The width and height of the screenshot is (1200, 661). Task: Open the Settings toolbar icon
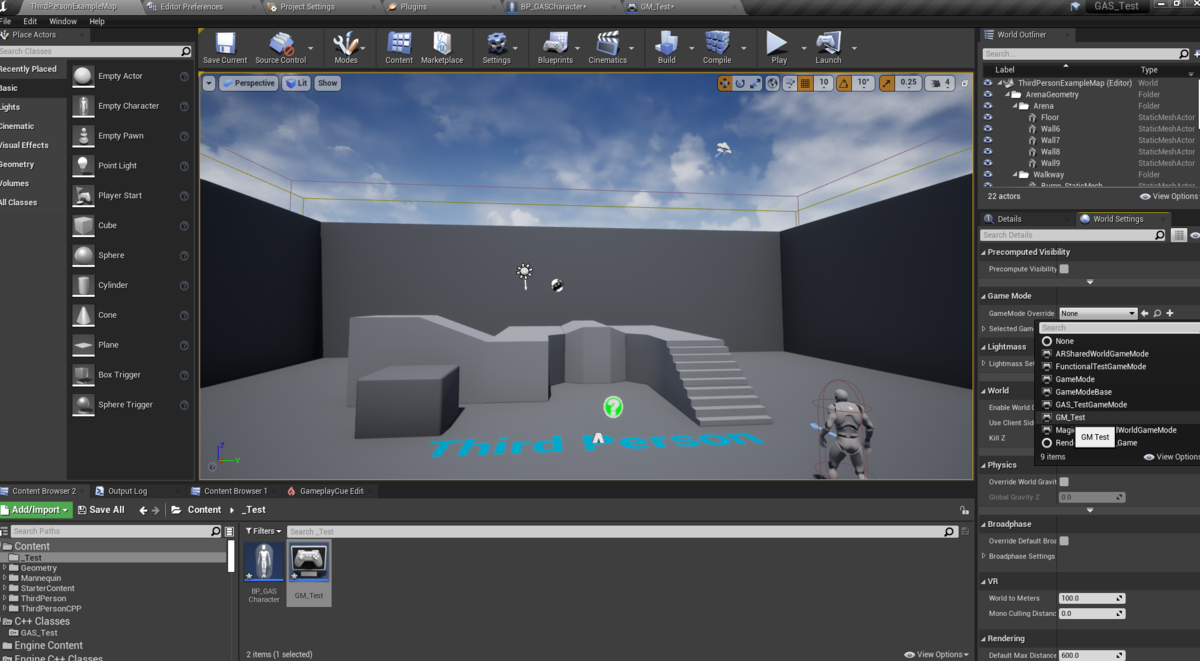pyautogui.click(x=496, y=47)
